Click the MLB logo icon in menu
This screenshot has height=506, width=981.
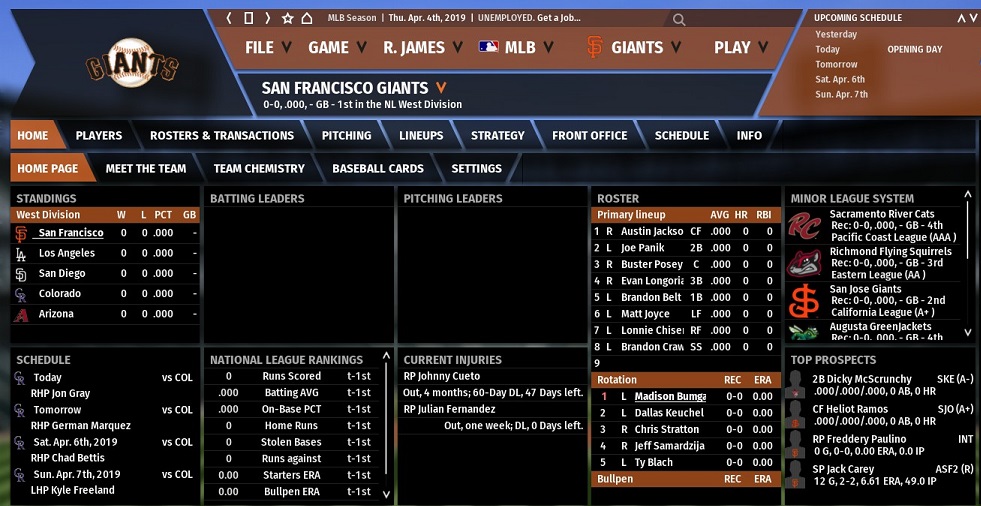489,47
